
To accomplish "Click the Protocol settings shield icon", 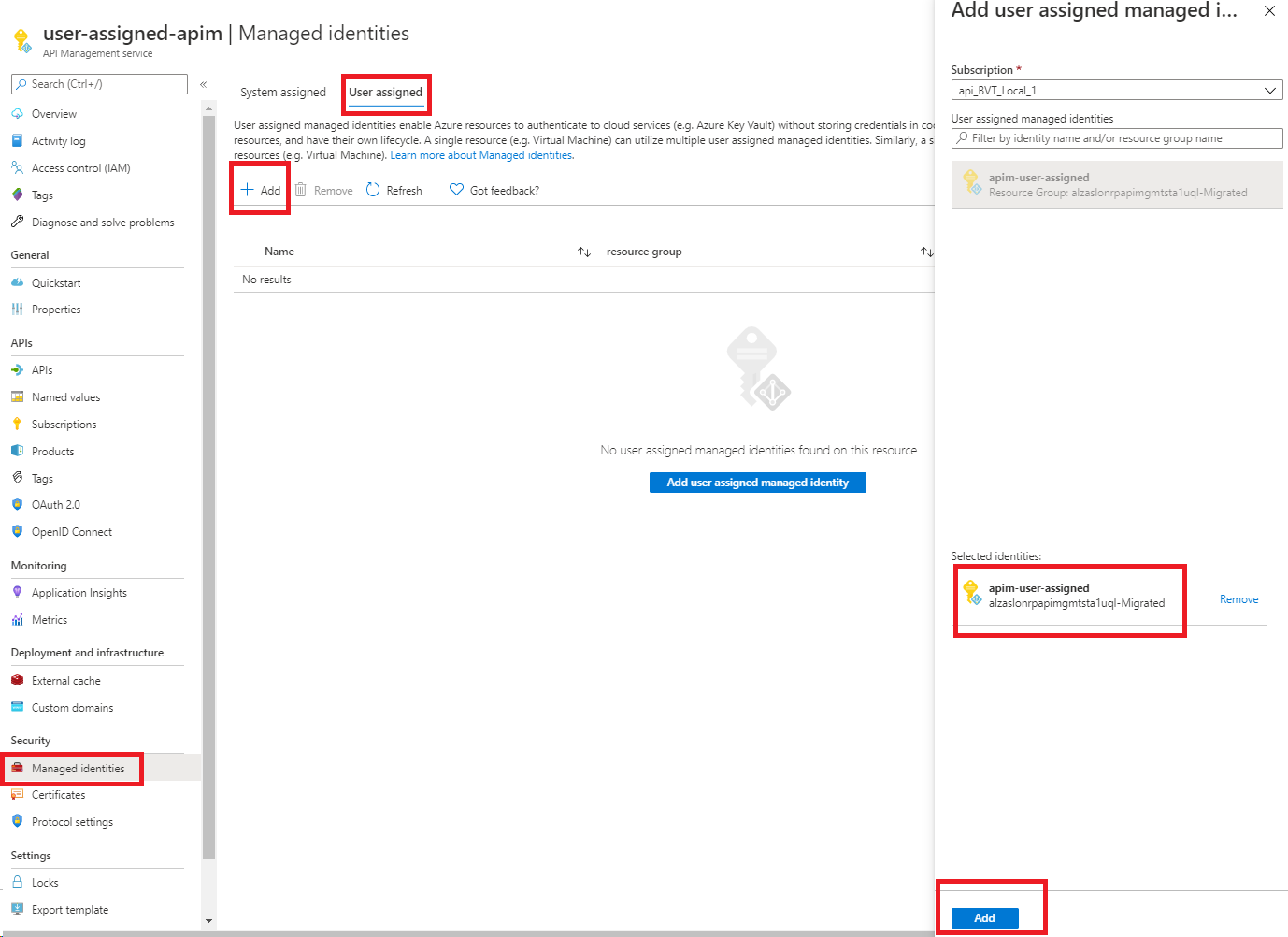I will 17,822.
